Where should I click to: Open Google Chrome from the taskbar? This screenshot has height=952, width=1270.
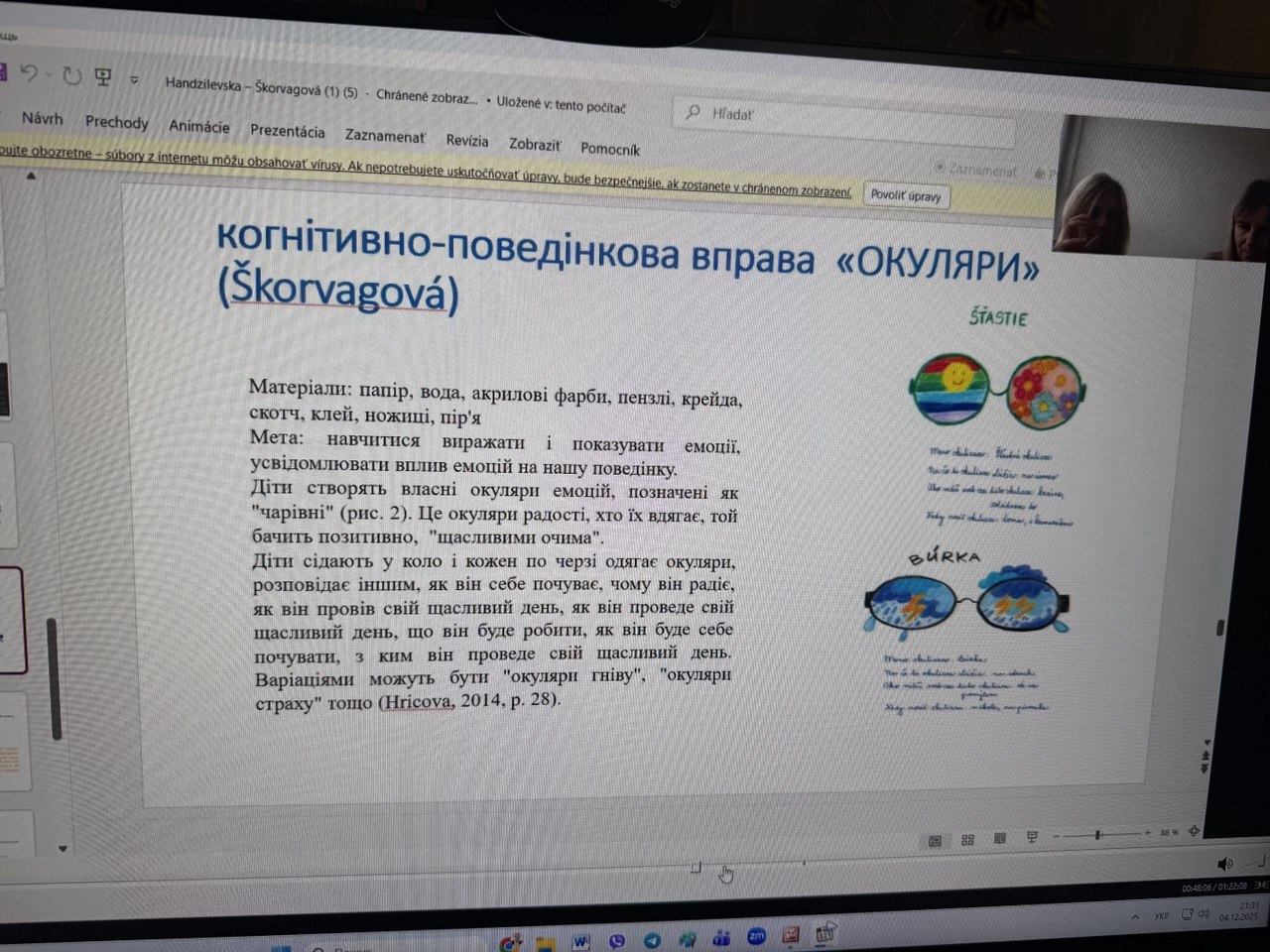coord(511,943)
